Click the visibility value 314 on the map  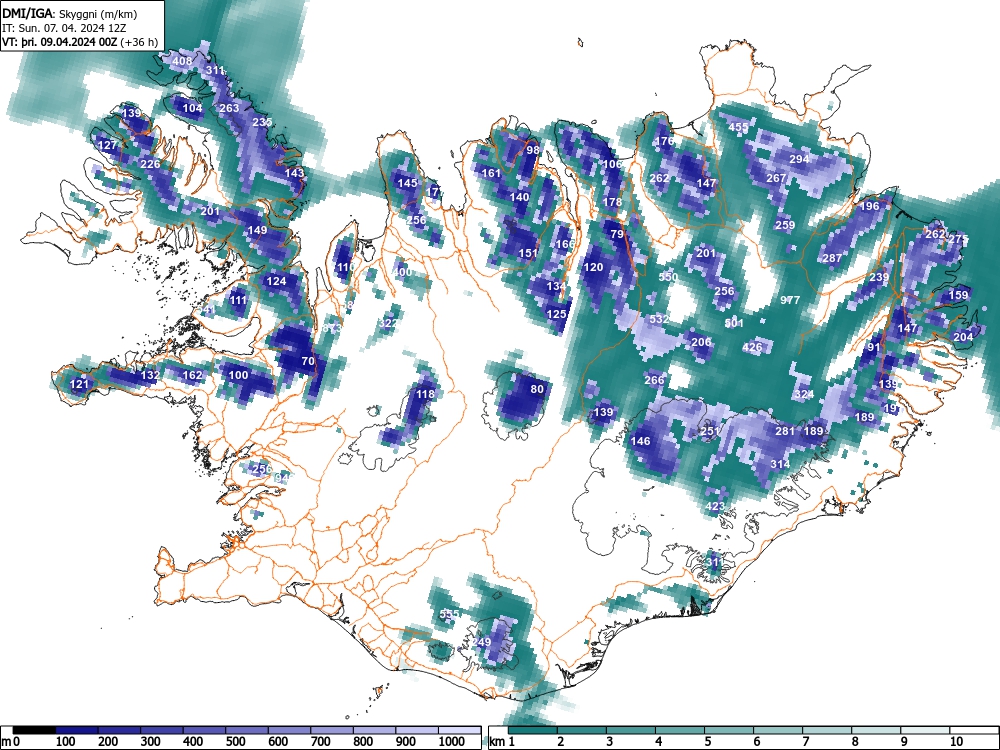(x=781, y=464)
